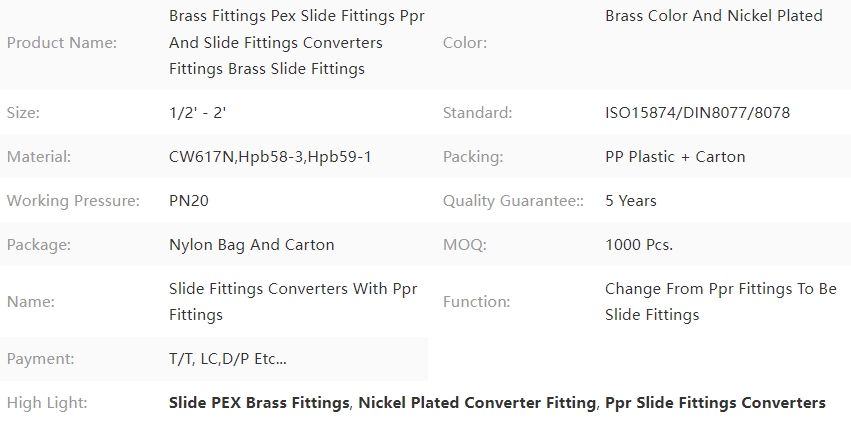
Task: Click the Quality Guarantee label
Action: point(513,201)
